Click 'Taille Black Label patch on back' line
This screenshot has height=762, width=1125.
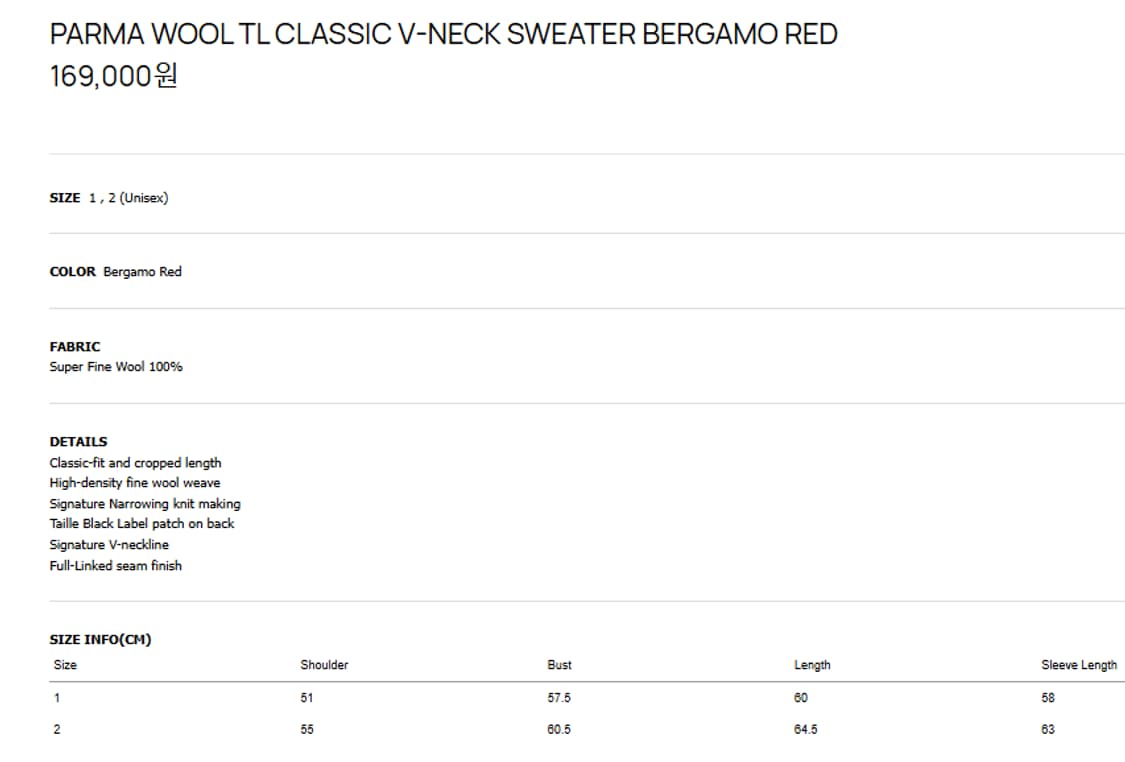(x=142, y=524)
